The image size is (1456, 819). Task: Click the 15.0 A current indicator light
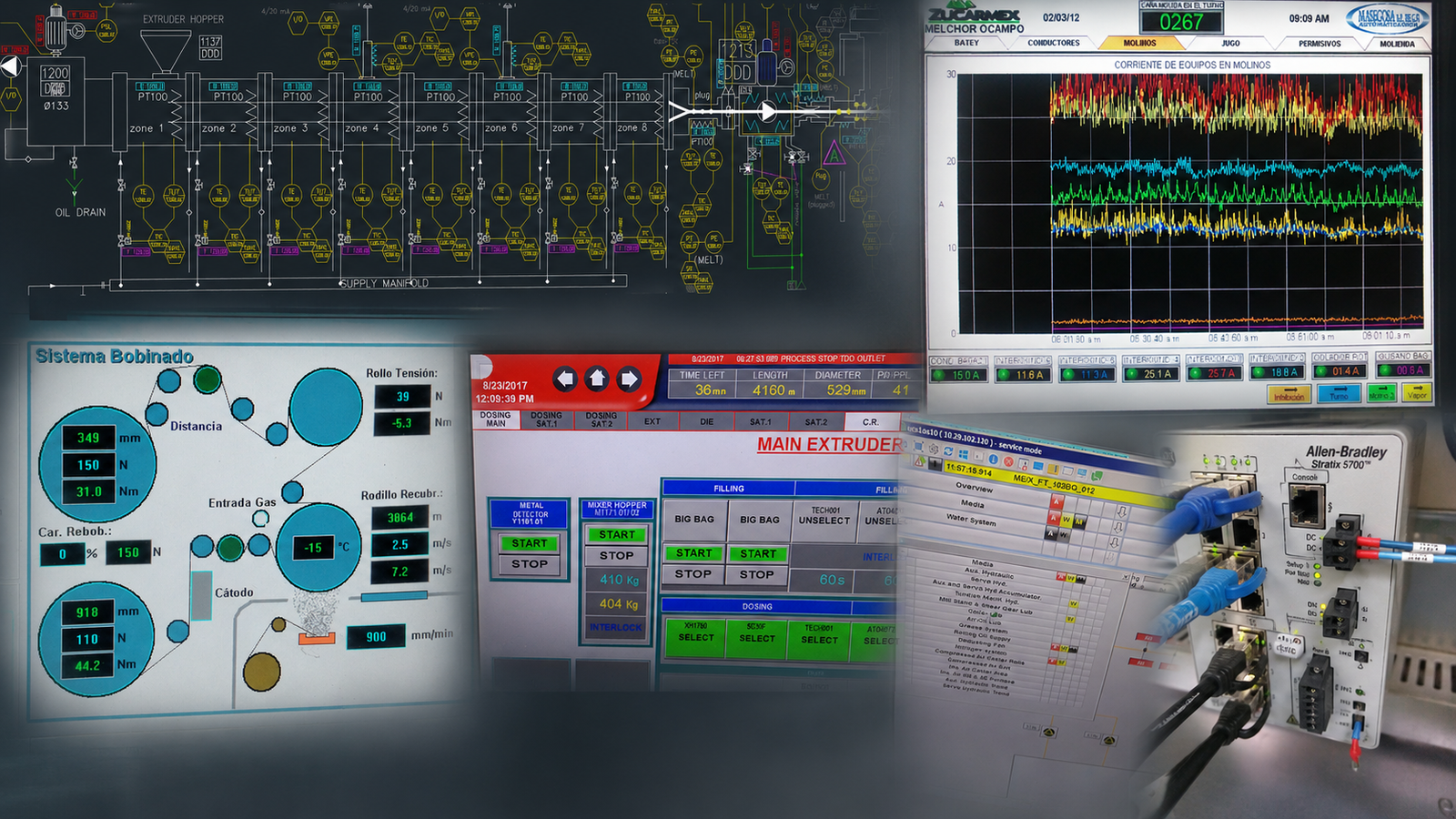coord(940,374)
